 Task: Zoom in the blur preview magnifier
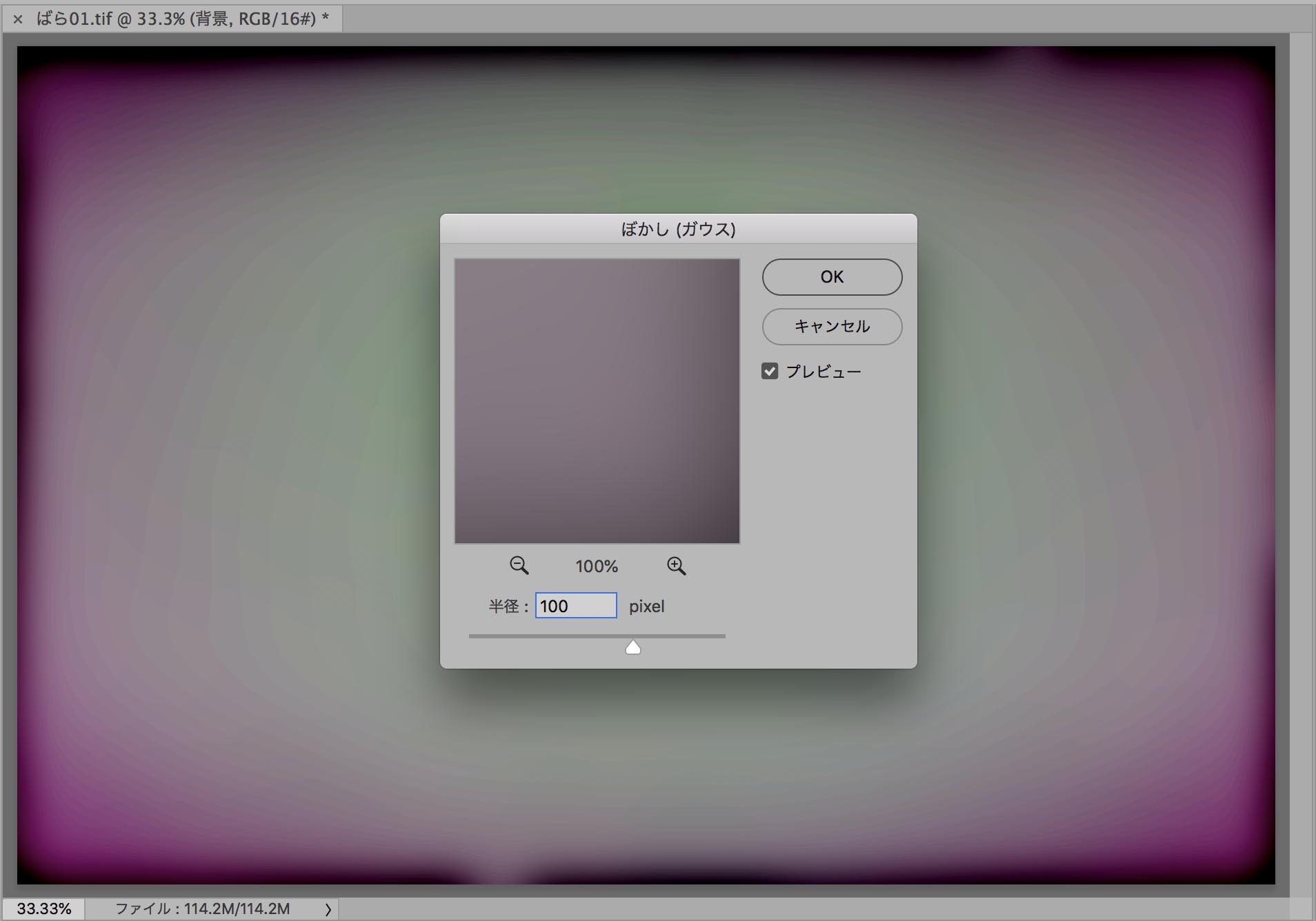(x=676, y=566)
